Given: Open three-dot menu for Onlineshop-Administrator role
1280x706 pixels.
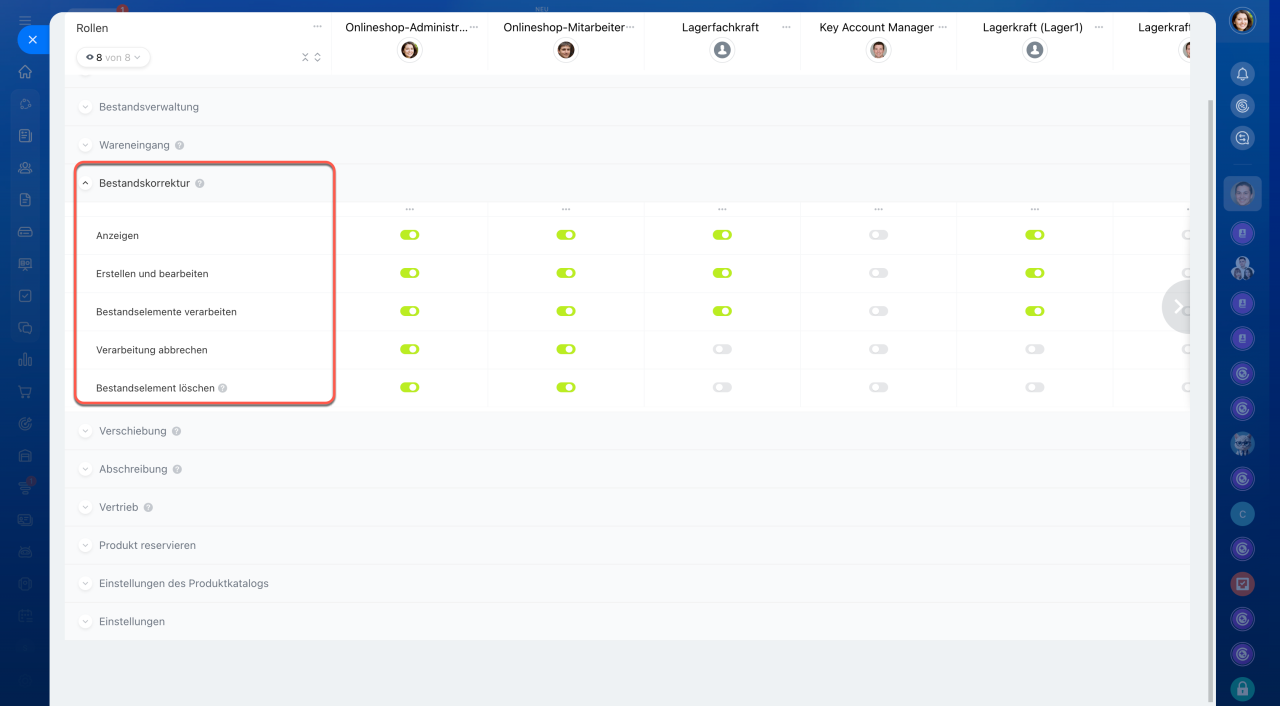Looking at the screenshot, I should coord(474,27).
